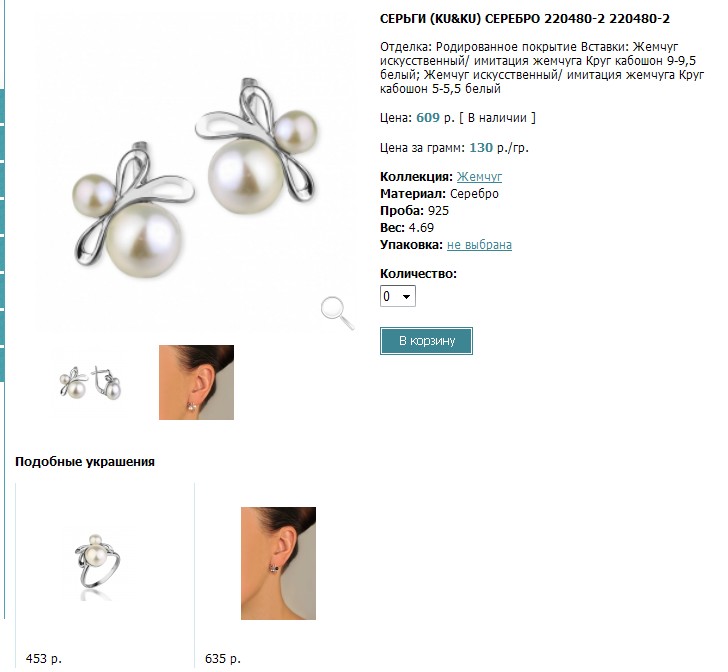
Task: Click the product title СЕРЬГИ (KU&KU) СЕРЕБРО
Action: (525, 19)
